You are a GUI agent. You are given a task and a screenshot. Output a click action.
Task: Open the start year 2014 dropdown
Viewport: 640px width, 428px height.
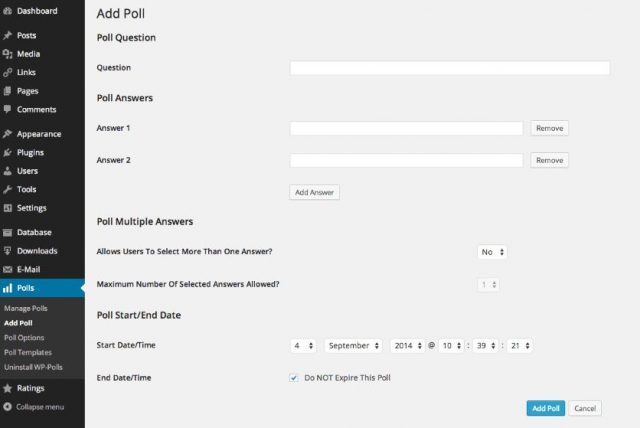(x=408, y=346)
